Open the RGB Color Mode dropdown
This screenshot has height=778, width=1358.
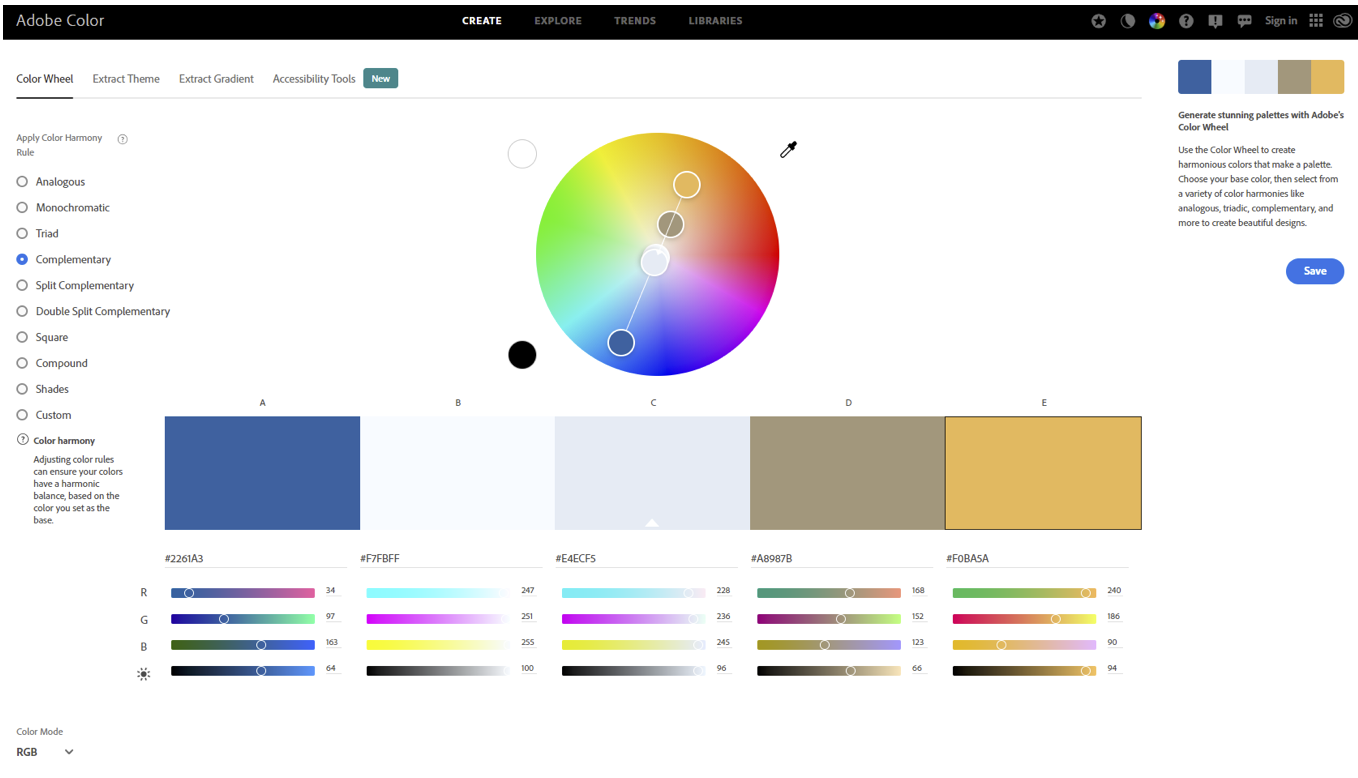click(x=45, y=752)
